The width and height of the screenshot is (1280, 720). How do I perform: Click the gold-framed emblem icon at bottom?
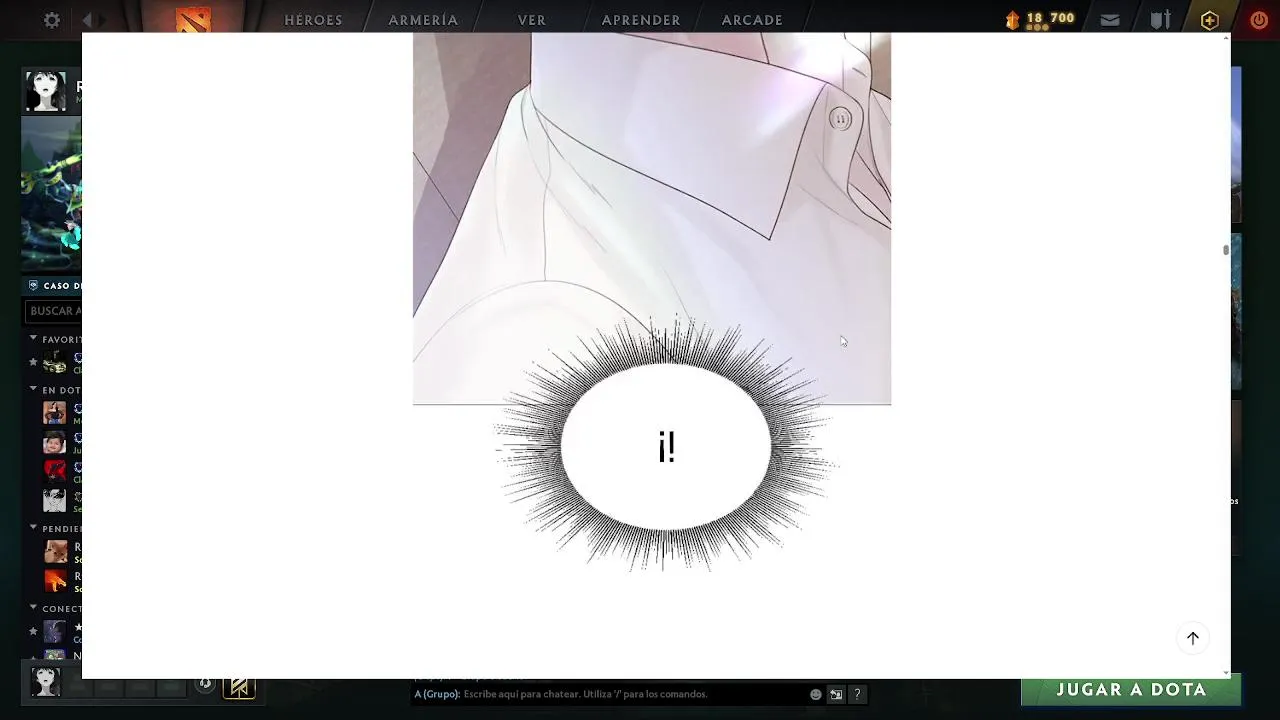point(239,687)
